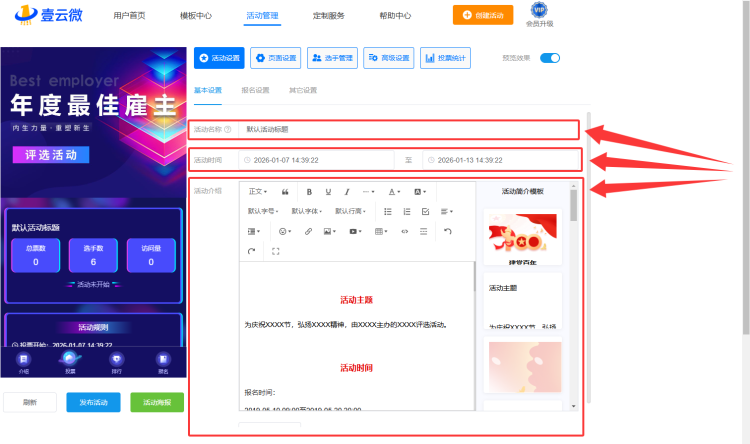Screen dimensions: 750x444
Task: Open the font color picker dropdown
Action: (x=394, y=191)
